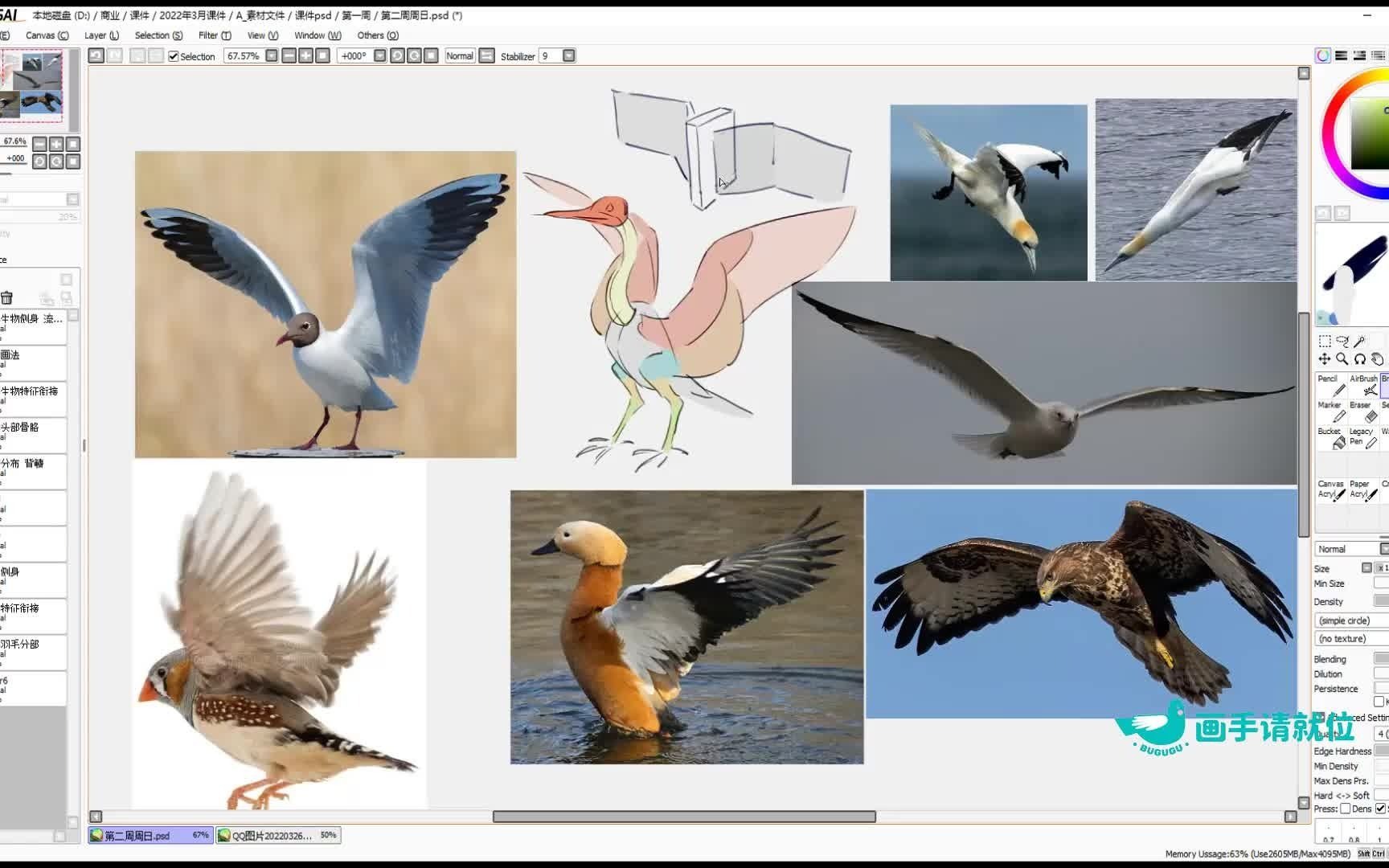Switch to the QQ图片20220326 document tab

click(x=277, y=835)
